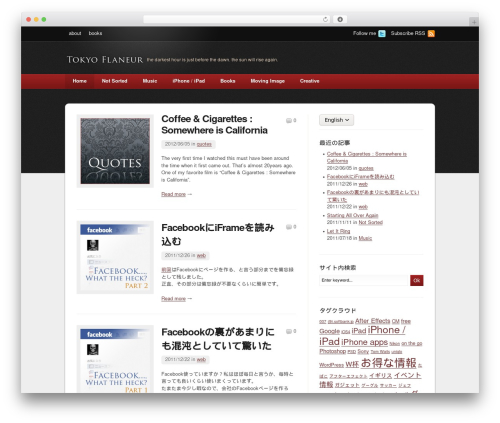Open the Books category menu
Viewport: 500px width, 423px height.
228,81
